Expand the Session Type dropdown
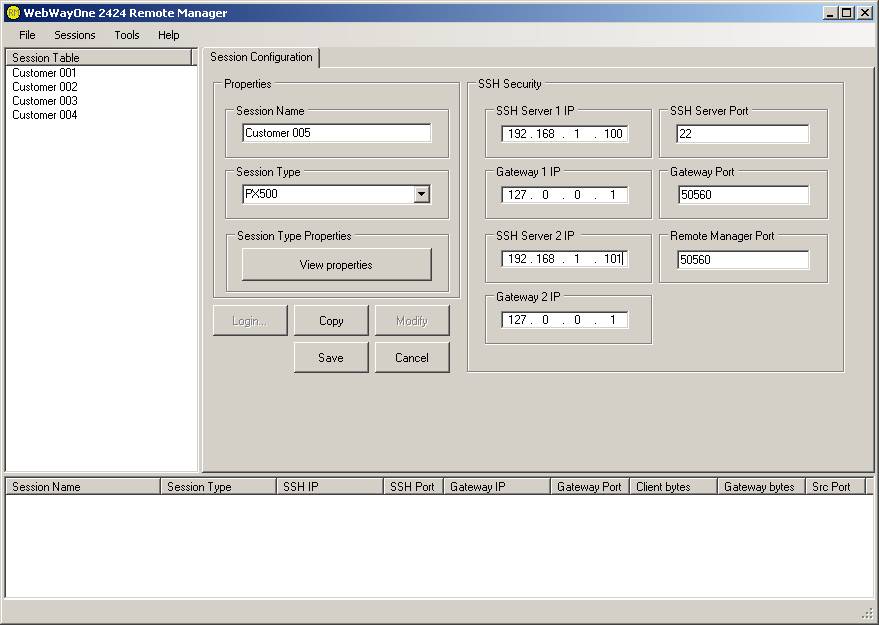 point(422,195)
